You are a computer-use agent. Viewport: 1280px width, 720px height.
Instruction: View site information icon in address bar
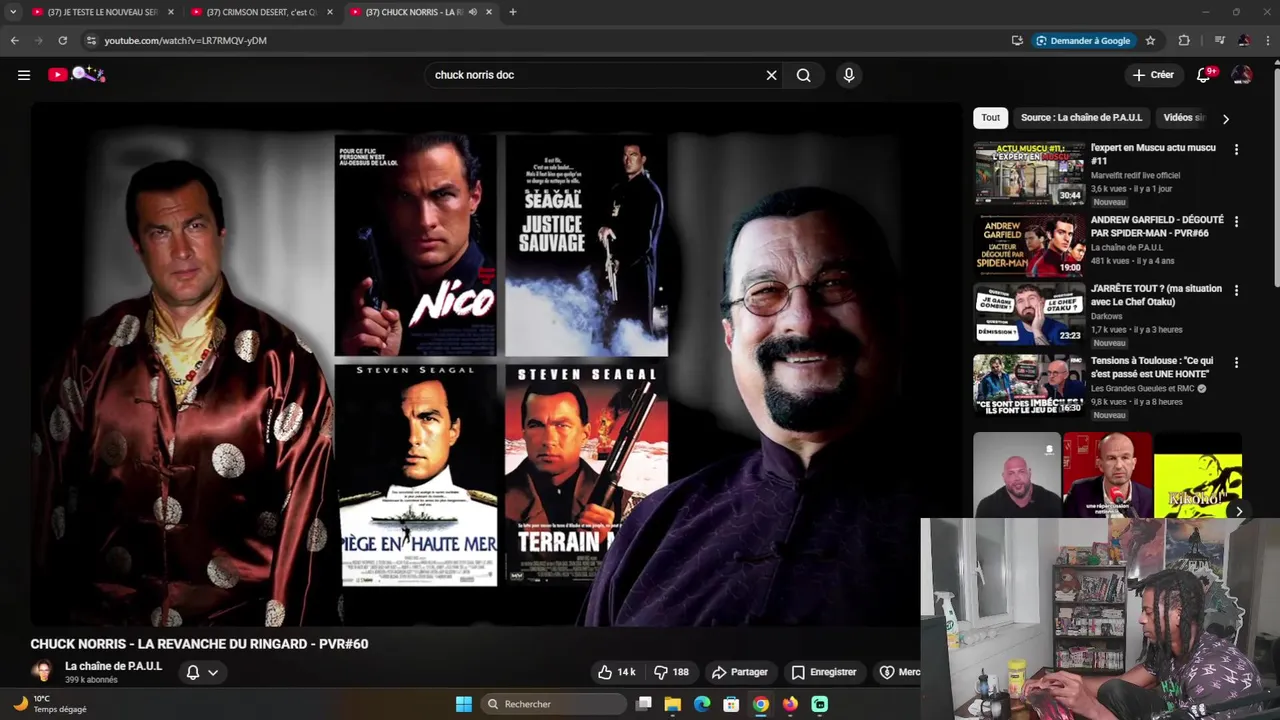pyautogui.click(x=91, y=41)
